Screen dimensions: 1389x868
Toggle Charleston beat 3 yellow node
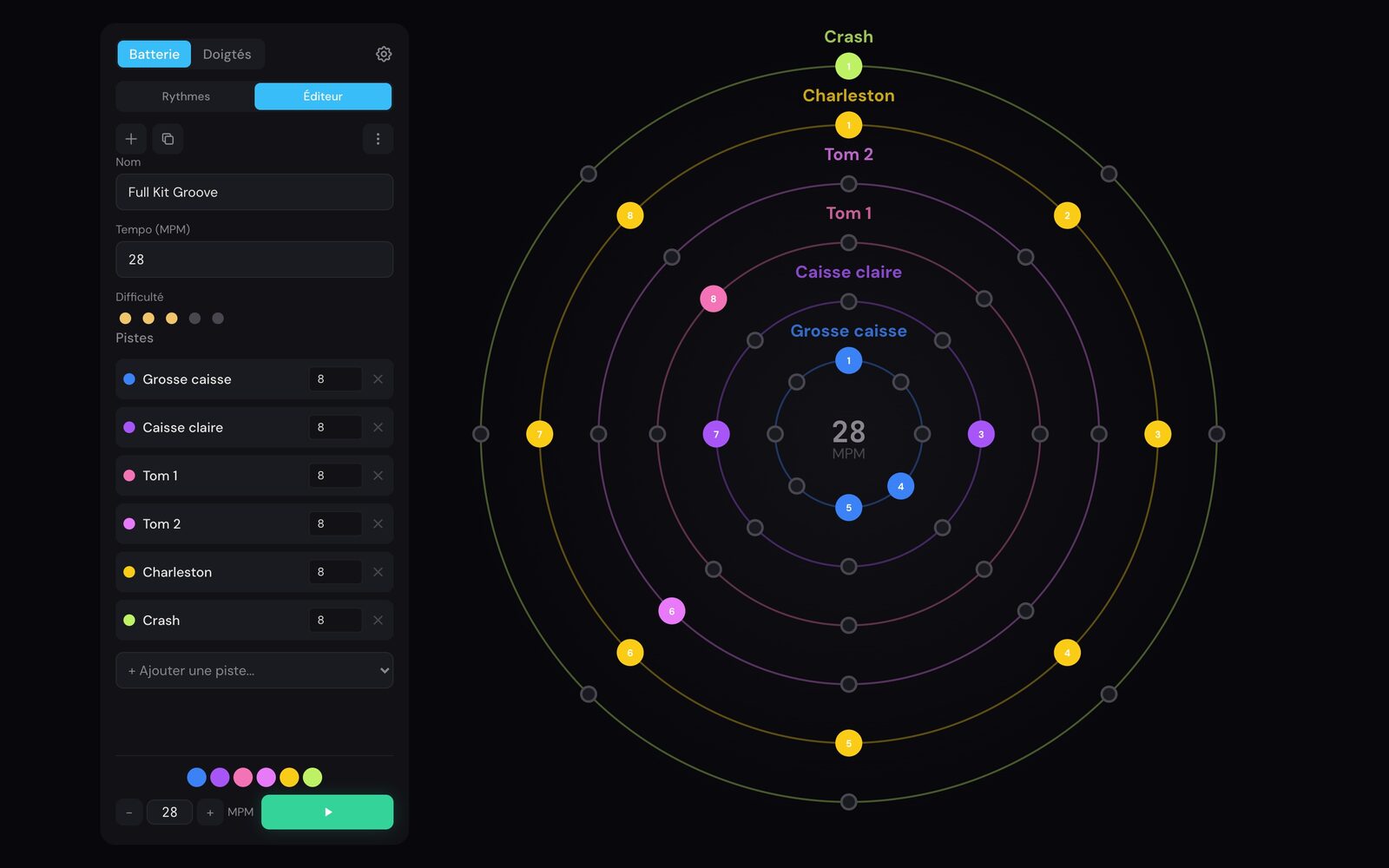coord(1157,434)
